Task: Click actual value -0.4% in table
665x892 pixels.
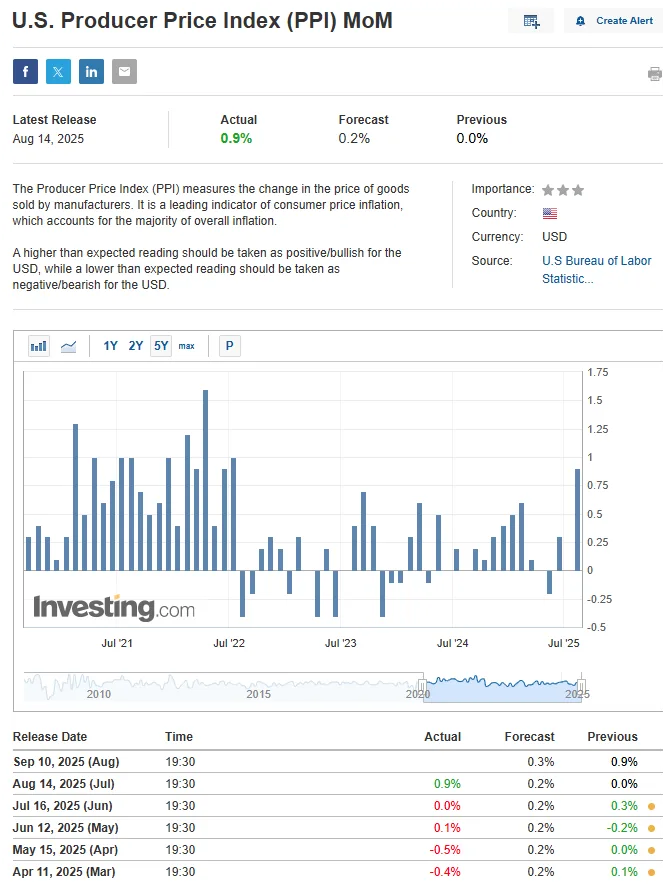Action: point(445,872)
